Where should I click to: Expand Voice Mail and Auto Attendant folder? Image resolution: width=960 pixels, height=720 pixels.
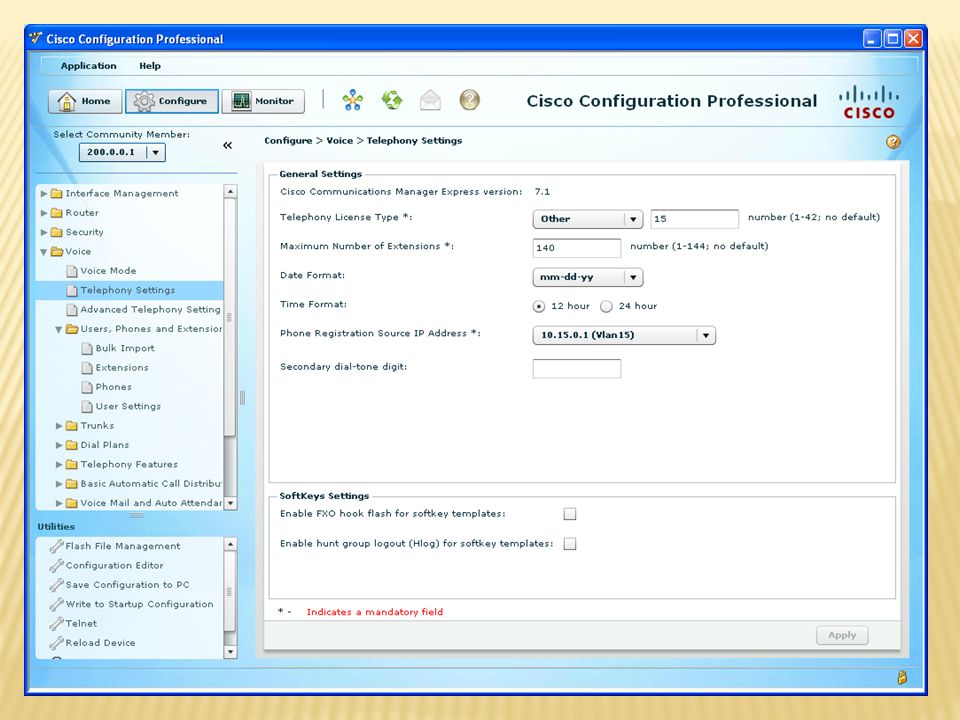(59, 503)
